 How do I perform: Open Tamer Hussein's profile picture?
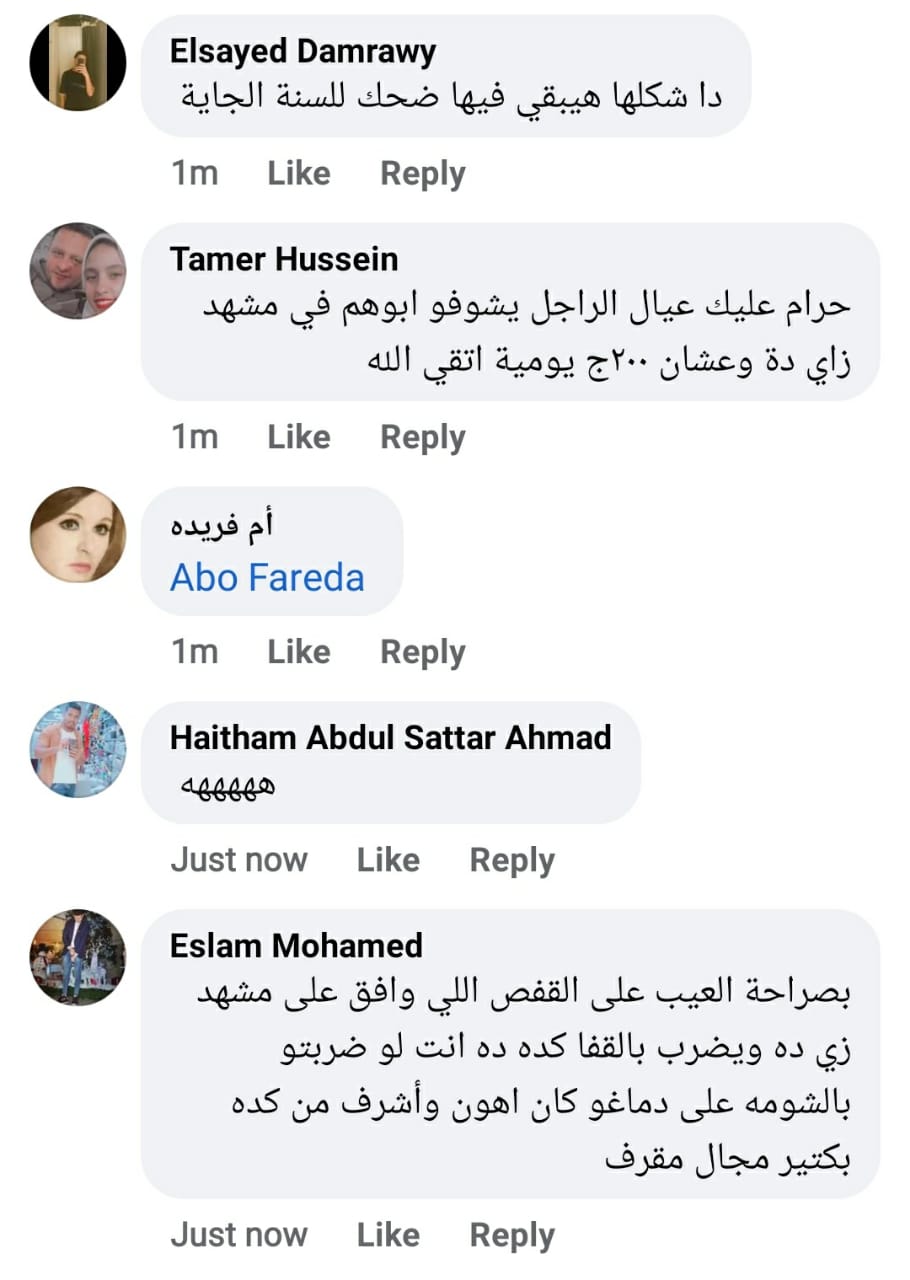pyautogui.click(x=78, y=270)
